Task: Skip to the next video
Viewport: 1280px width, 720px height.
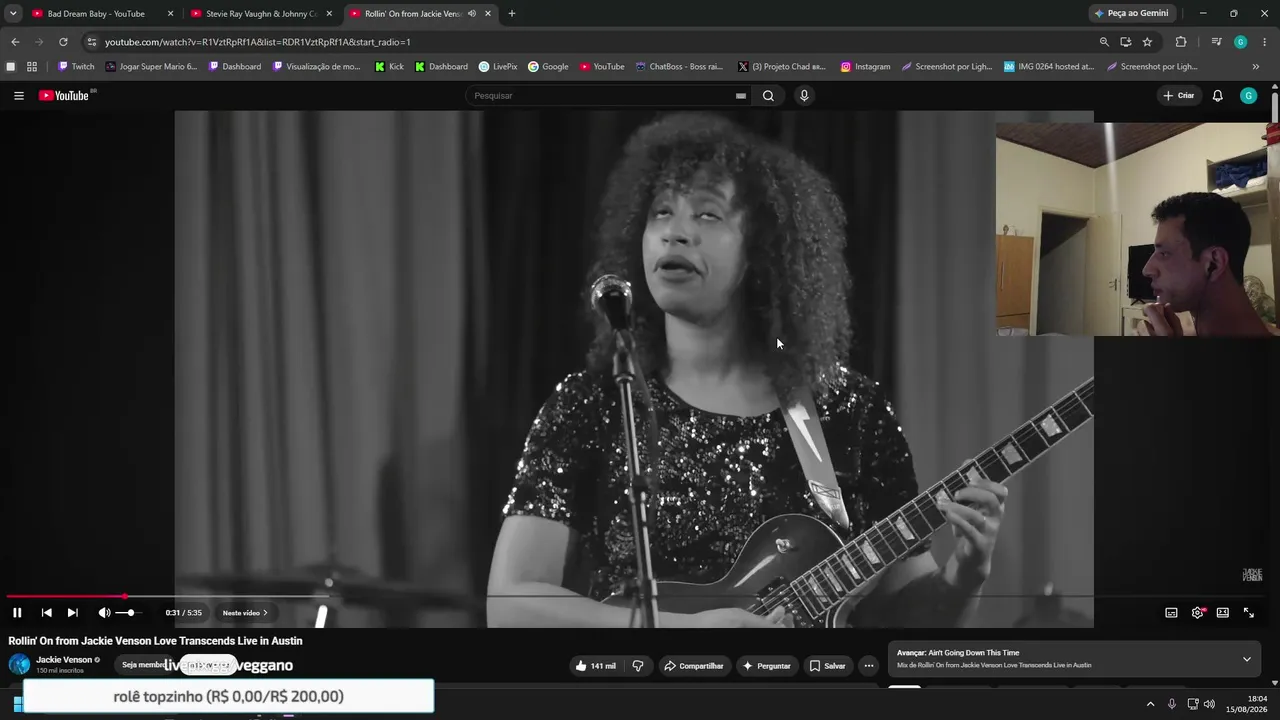Action: click(x=72, y=613)
